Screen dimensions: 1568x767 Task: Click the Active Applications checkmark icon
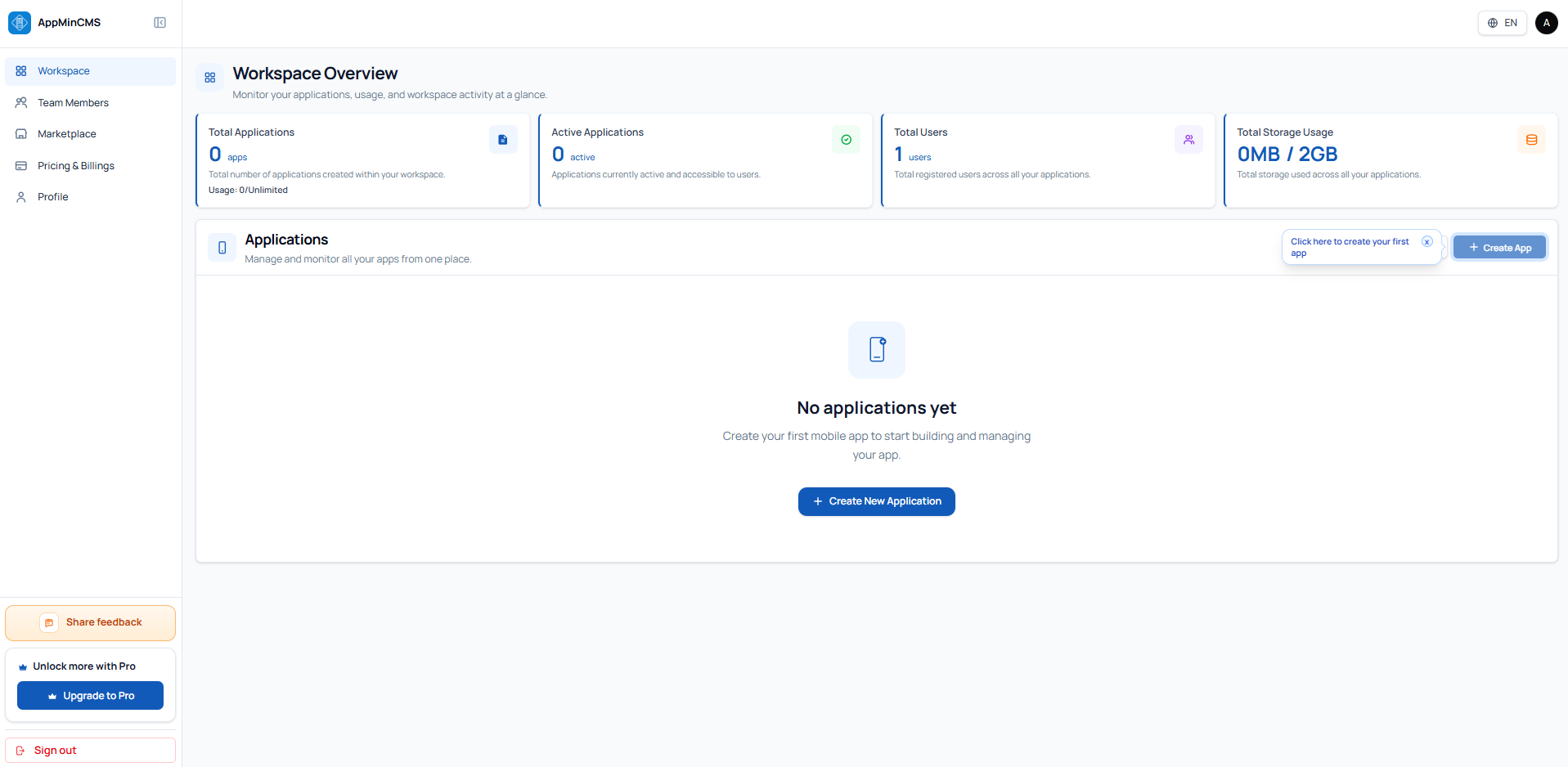coord(846,140)
